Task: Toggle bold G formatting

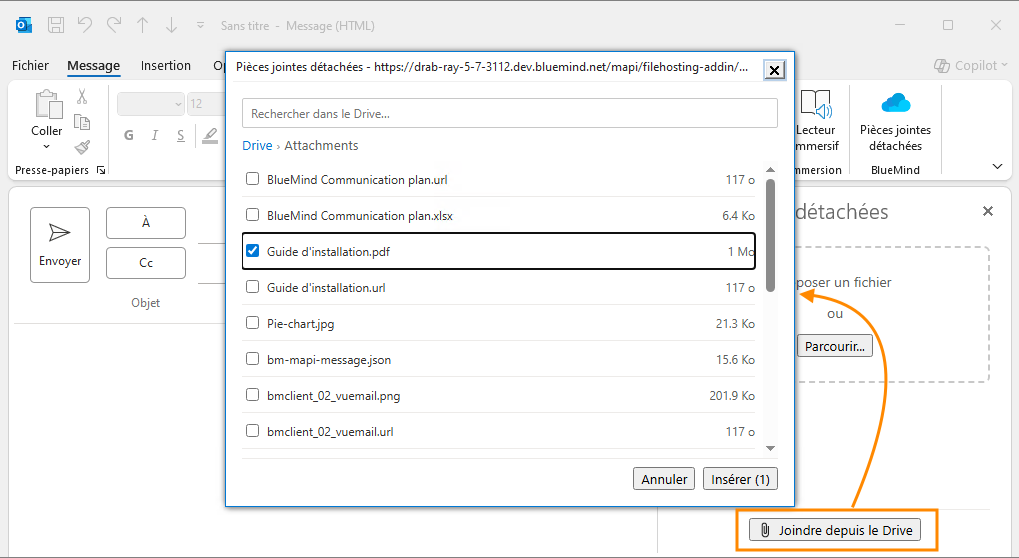Action: coord(129,135)
